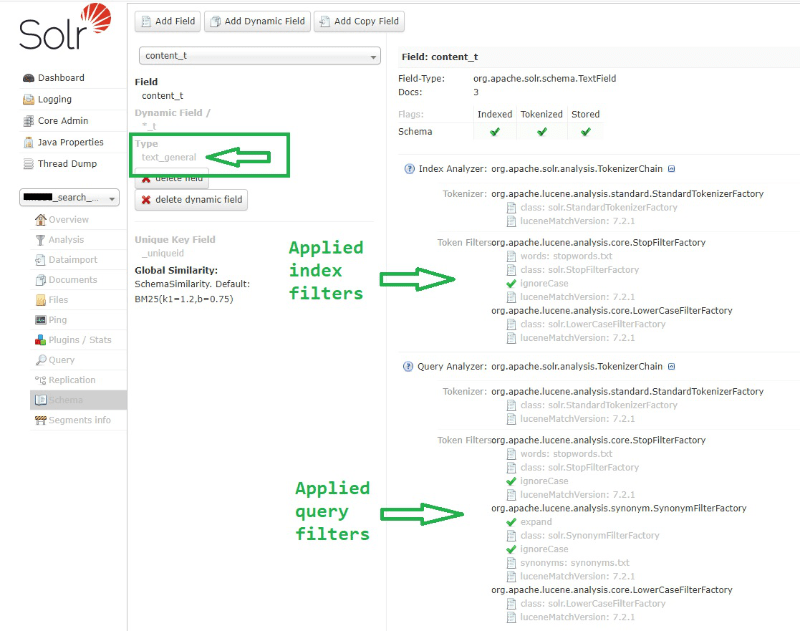Click the Plugins / Stats blocks icon
The image size is (800, 631).
pos(40,340)
